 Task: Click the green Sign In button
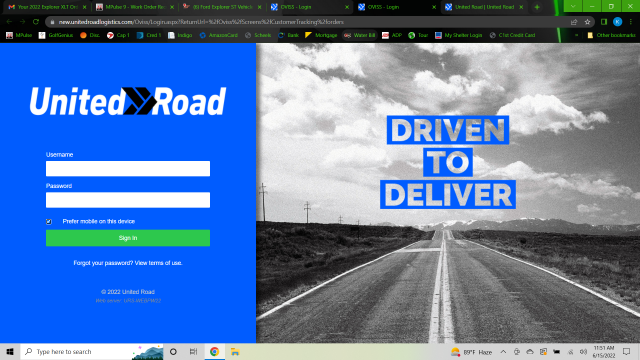[128, 238]
